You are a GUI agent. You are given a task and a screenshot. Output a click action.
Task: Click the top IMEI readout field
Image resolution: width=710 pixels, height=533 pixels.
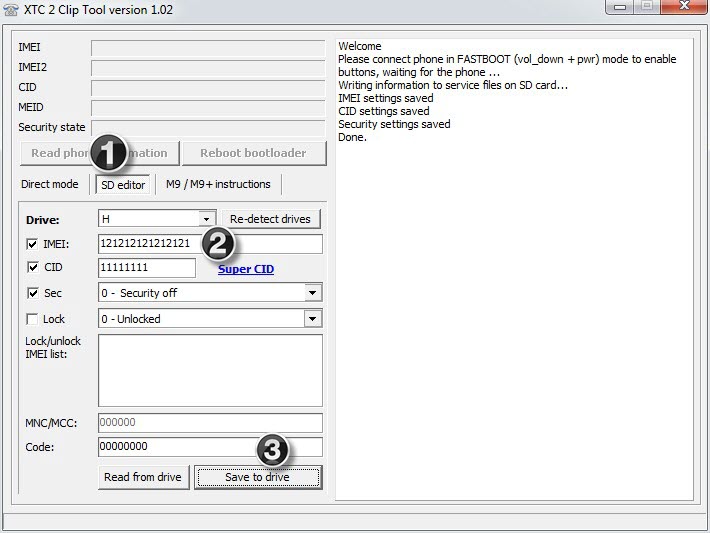208,48
